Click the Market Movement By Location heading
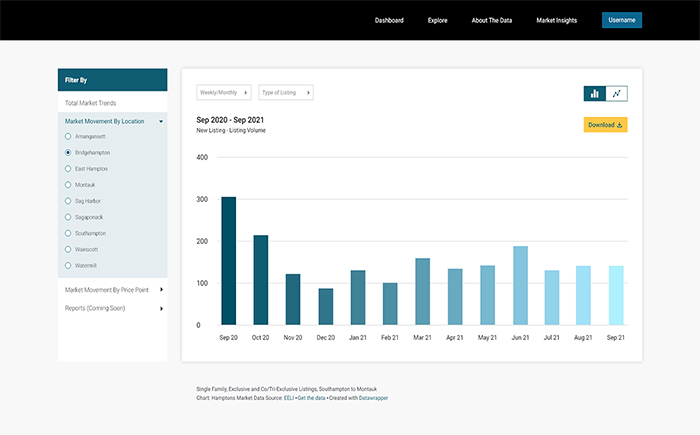 click(x=104, y=121)
